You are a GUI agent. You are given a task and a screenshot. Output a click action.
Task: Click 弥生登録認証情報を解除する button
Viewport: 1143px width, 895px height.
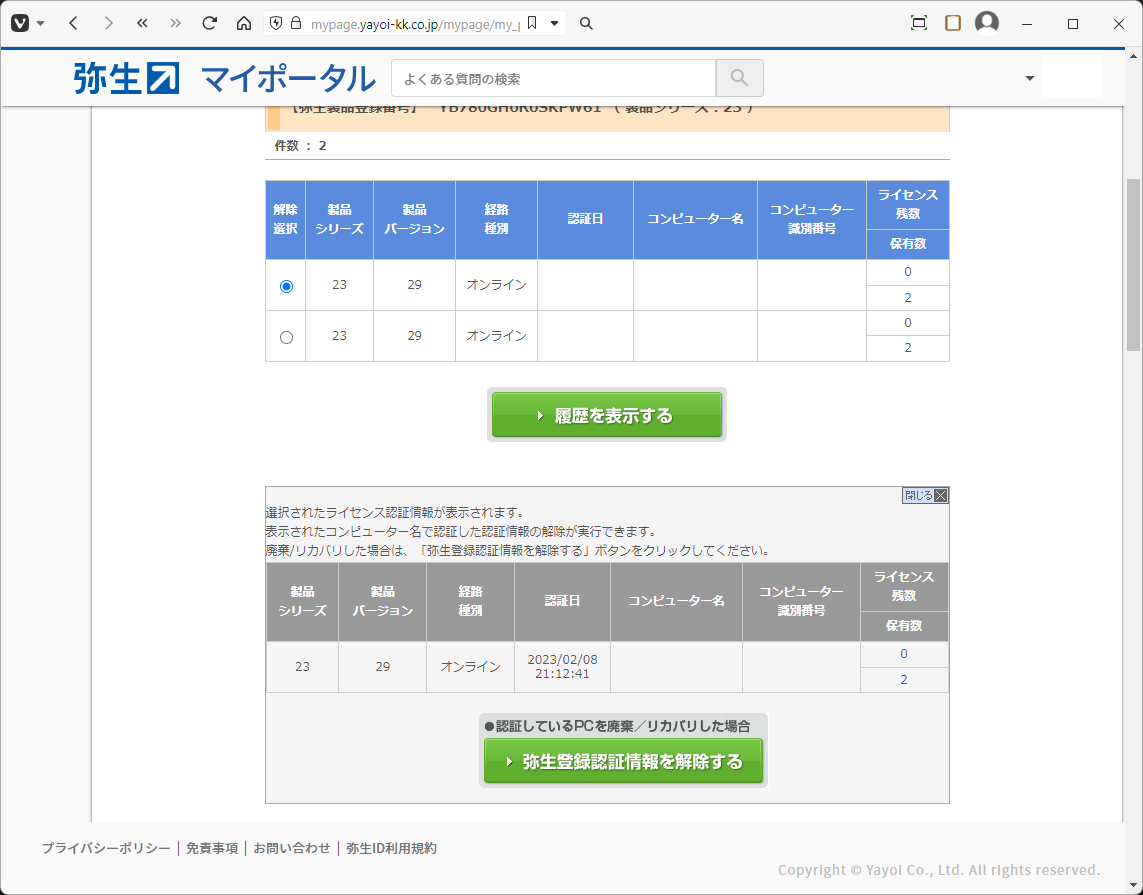pos(623,761)
